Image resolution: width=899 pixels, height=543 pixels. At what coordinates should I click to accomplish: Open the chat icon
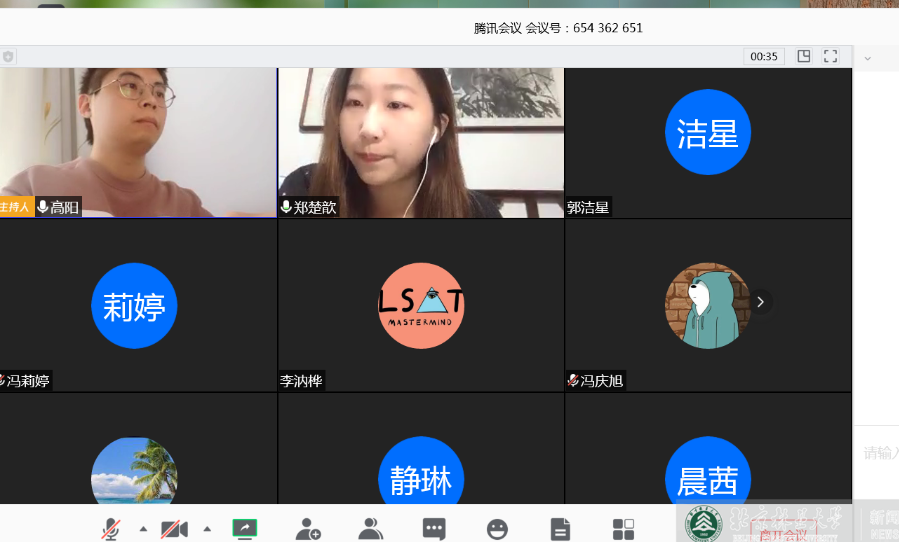click(x=434, y=529)
